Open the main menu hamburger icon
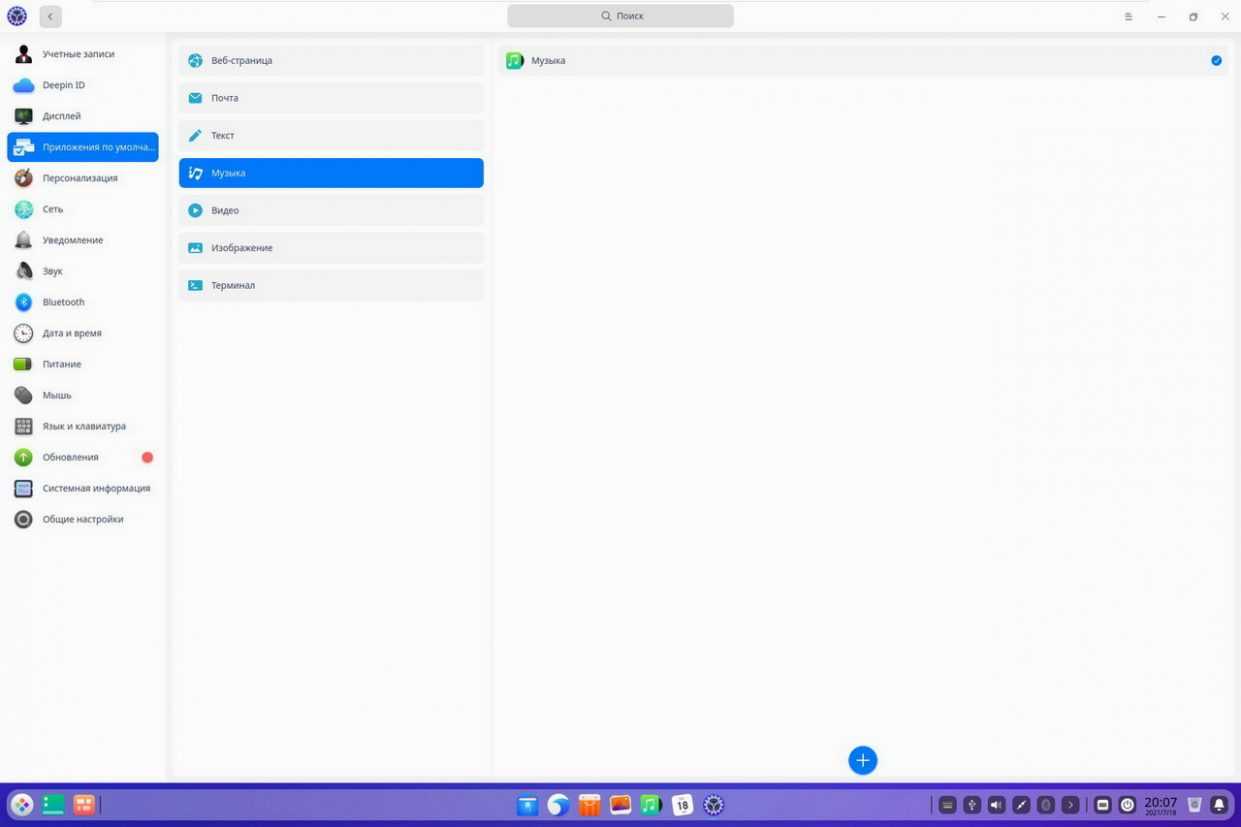Image resolution: width=1241 pixels, height=827 pixels. click(x=1128, y=17)
